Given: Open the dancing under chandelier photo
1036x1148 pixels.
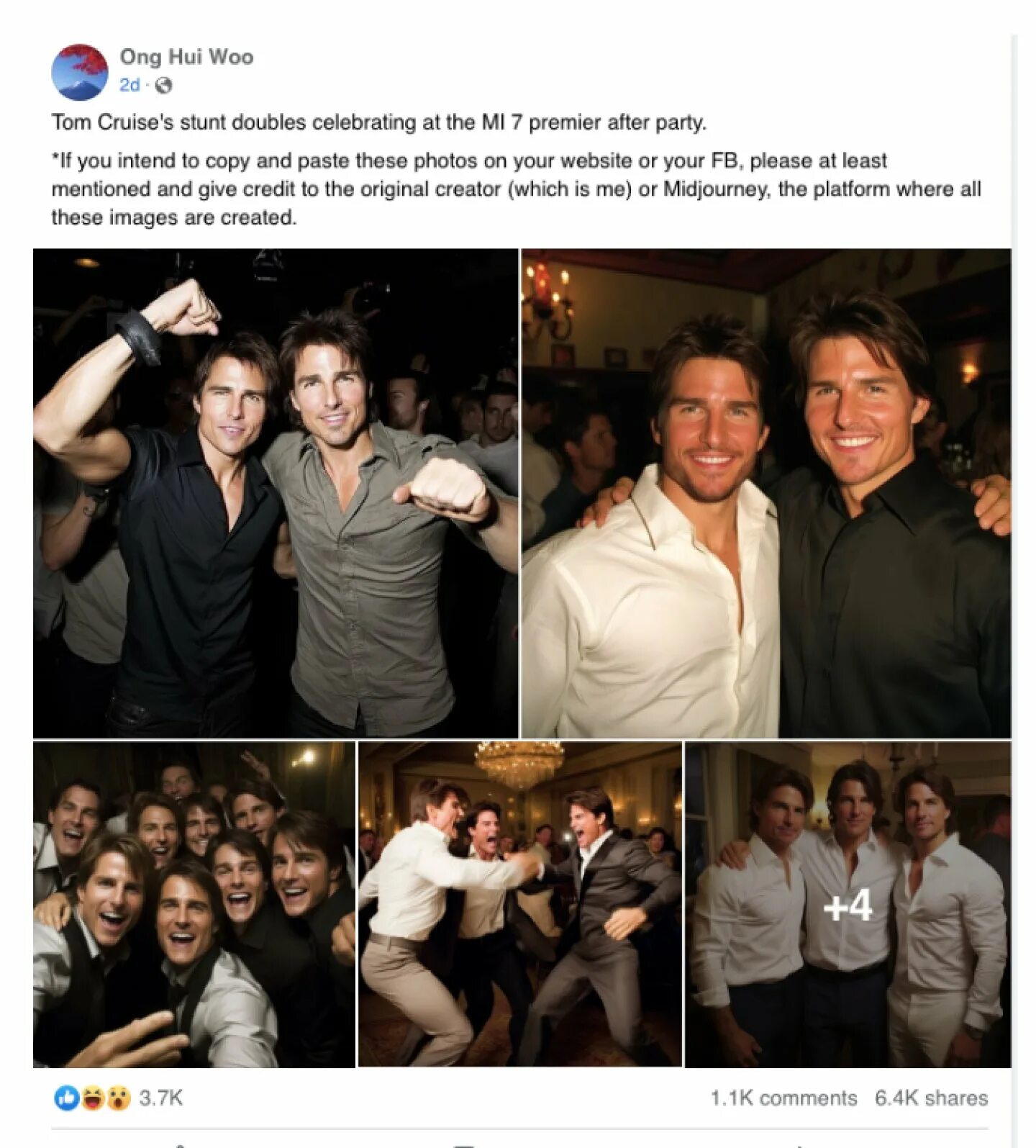Looking at the screenshot, I should point(520,904).
